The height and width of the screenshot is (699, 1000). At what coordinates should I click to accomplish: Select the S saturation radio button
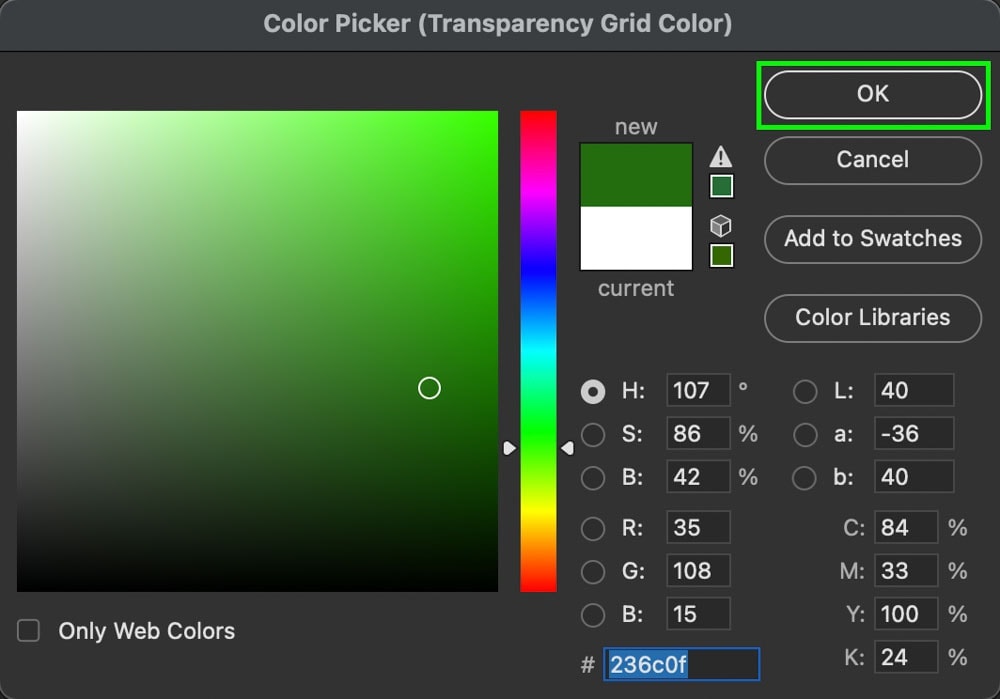(x=593, y=435)
